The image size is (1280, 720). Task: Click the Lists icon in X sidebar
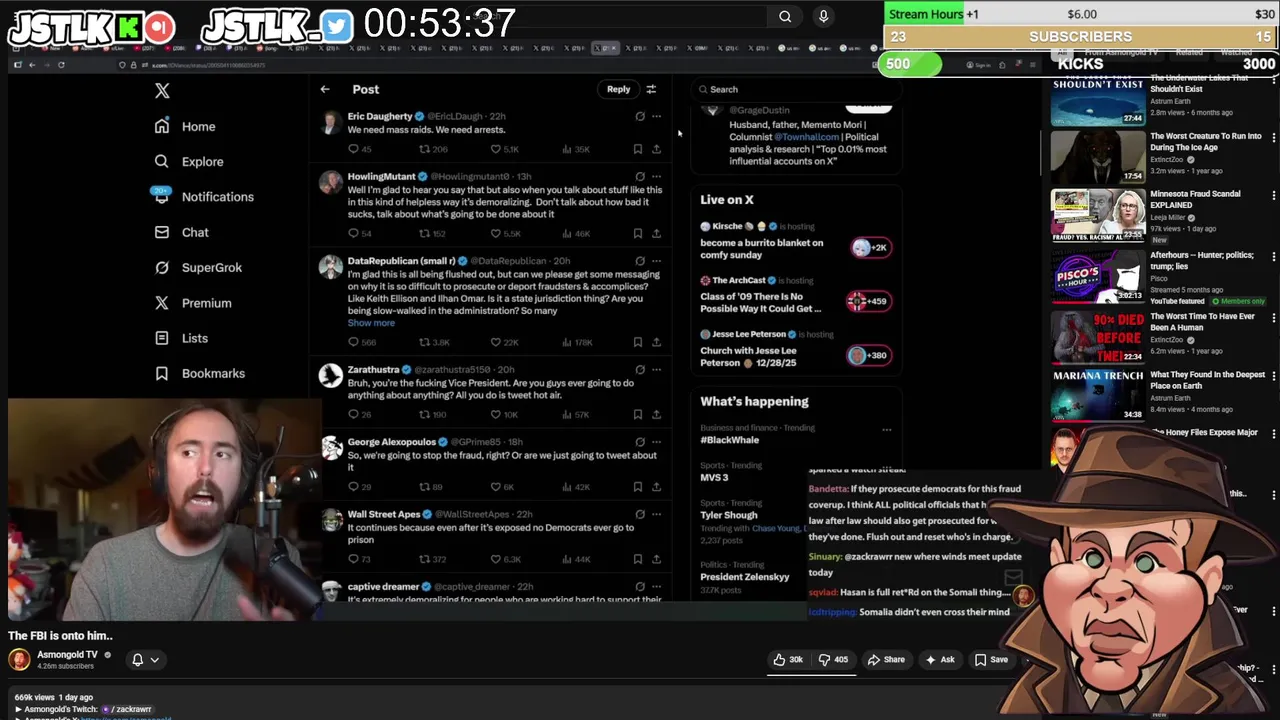(x=162, y=338)
